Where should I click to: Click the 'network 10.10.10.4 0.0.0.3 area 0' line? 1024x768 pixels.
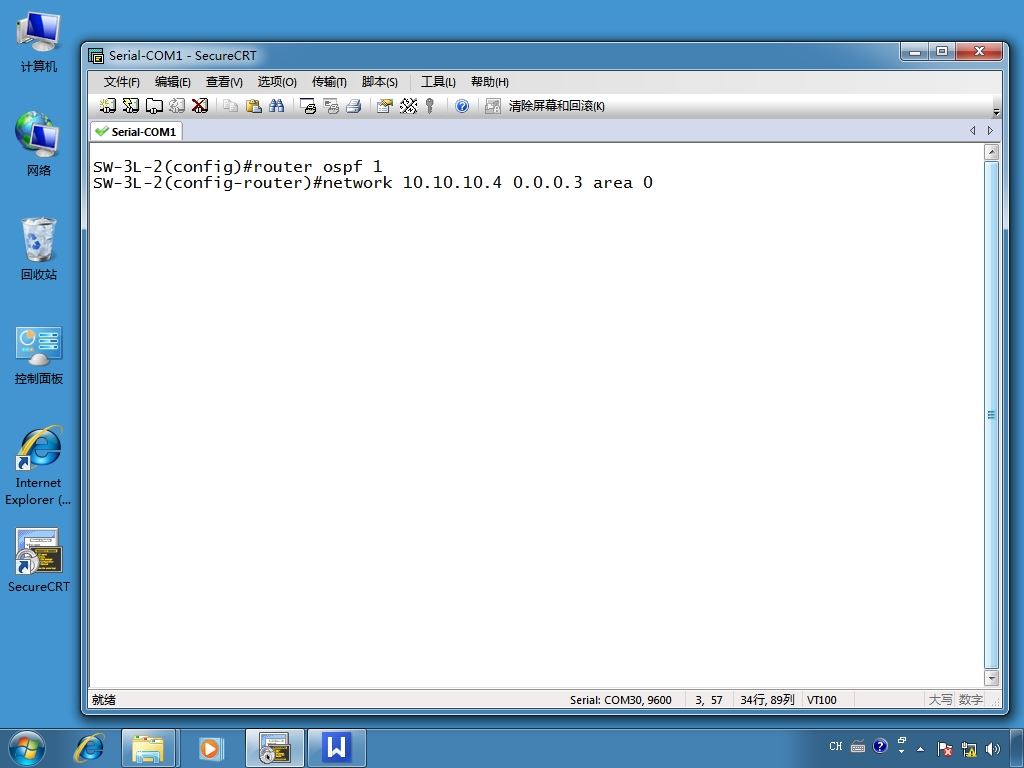pos(373,183)
